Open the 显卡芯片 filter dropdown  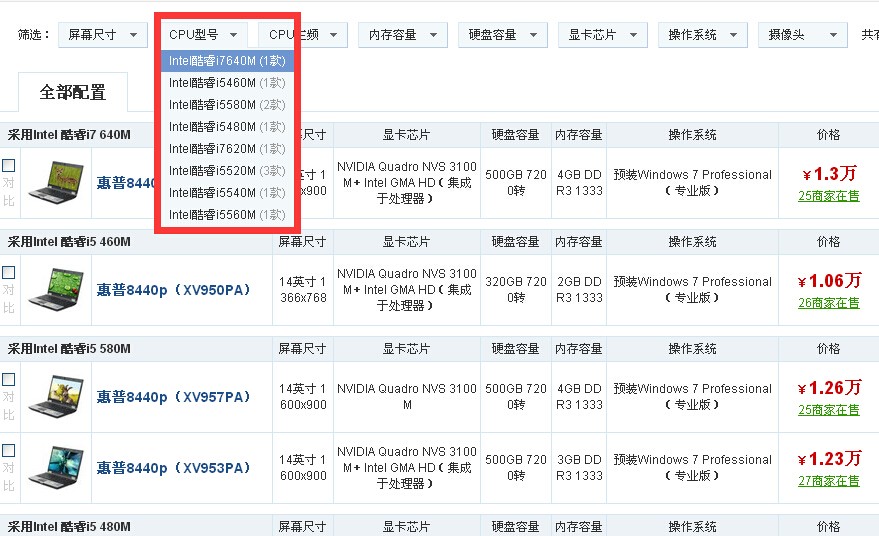pyautogui.click(x=603, y=35)
